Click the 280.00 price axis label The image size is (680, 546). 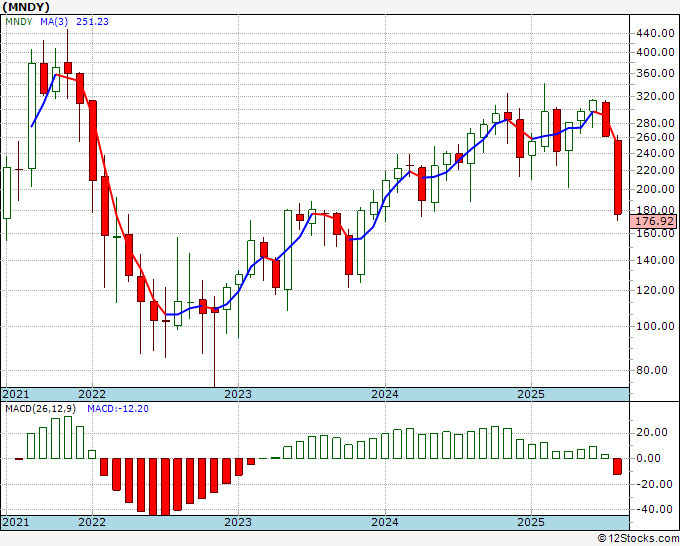(x=655, y=123)
